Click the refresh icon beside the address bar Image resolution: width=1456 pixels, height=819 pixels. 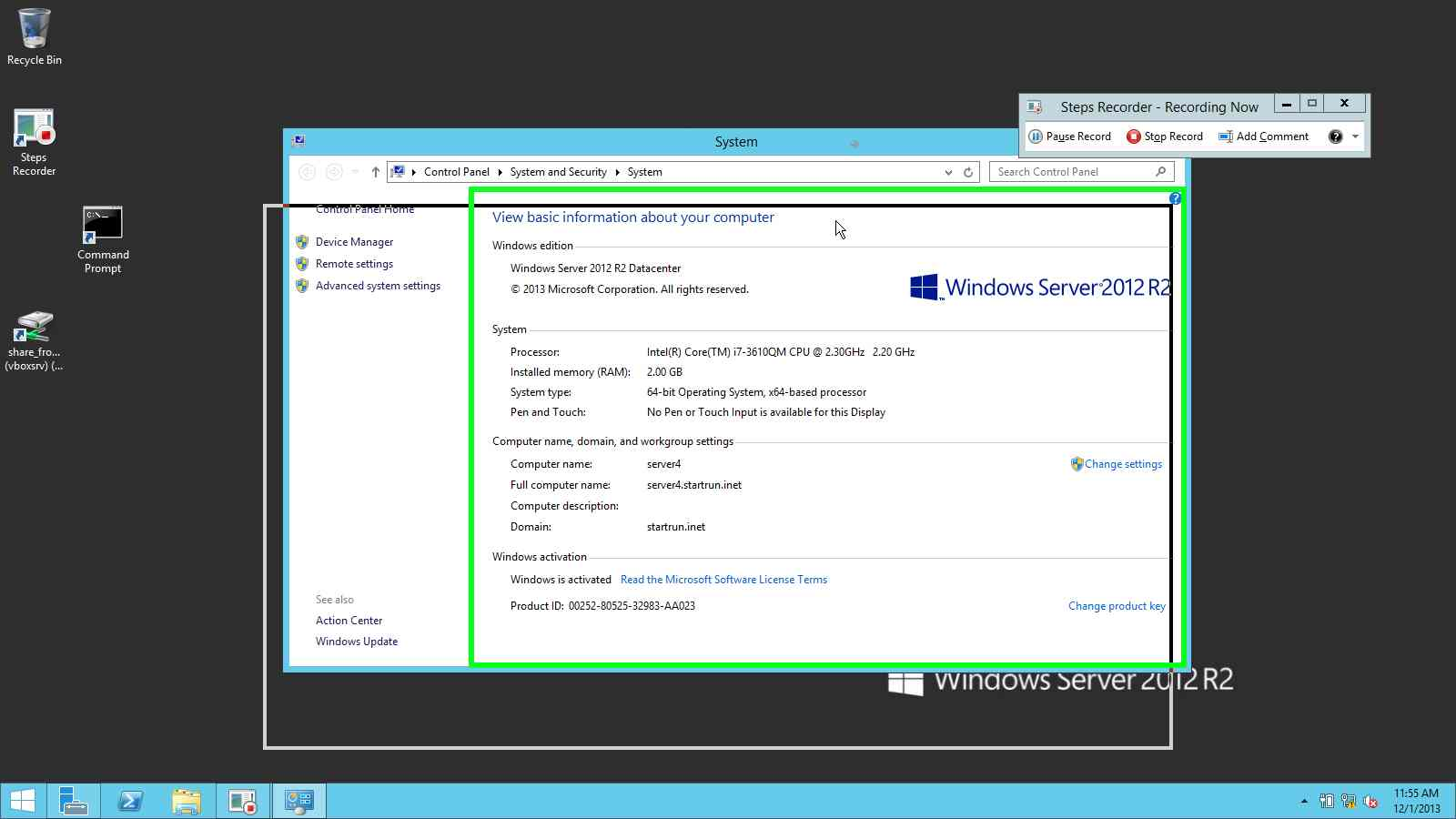click(966, 171)
